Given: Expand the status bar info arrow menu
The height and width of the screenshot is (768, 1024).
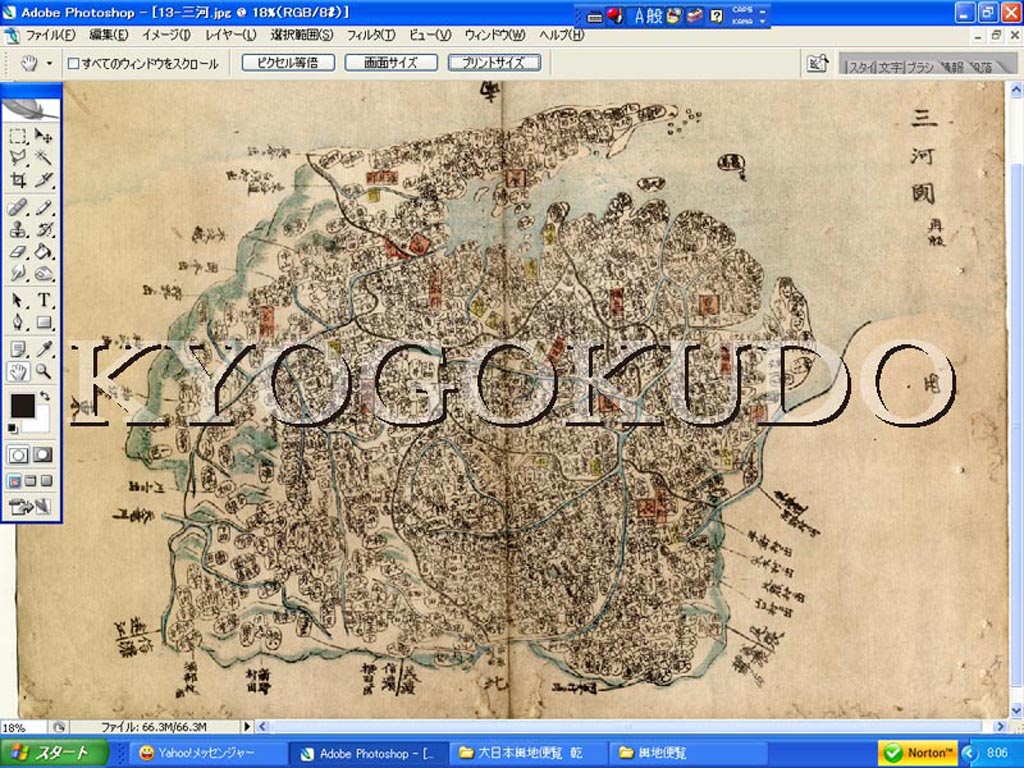Looking at the screenshot, I should click(x=247, y=727).
